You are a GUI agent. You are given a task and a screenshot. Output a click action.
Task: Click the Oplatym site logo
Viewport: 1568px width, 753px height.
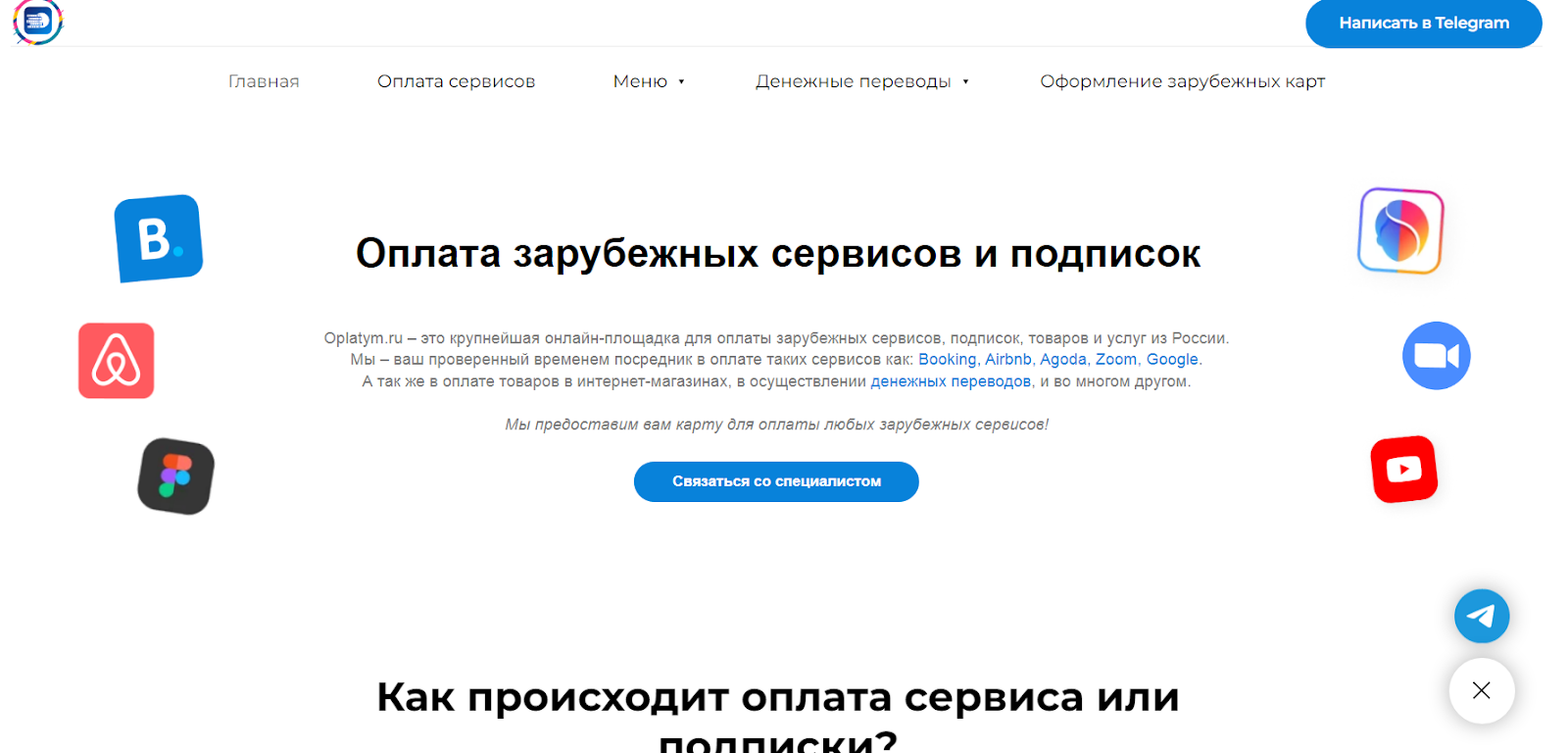(38, 22)
